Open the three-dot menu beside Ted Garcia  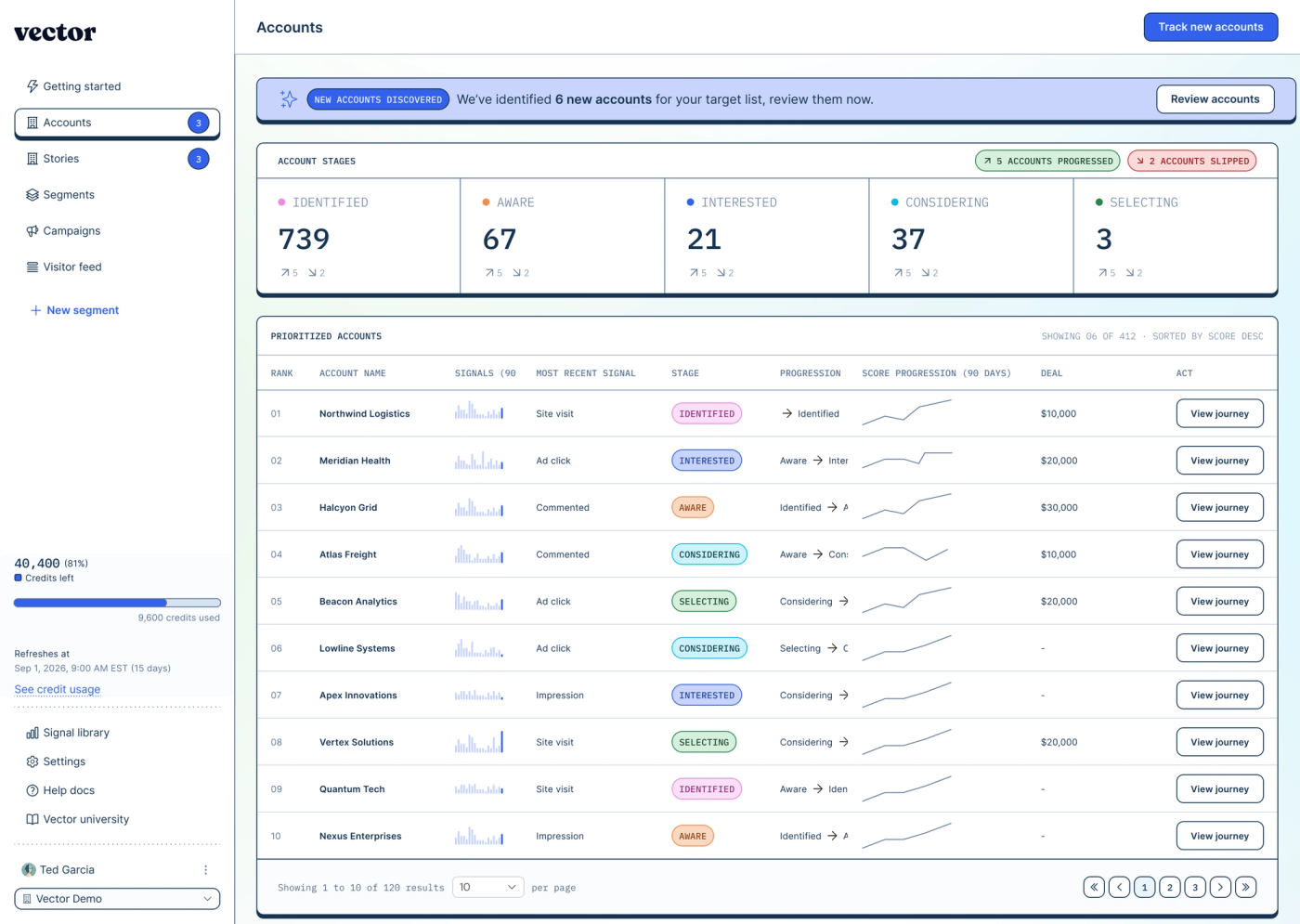pyautogui.click(x=206, y=870)
